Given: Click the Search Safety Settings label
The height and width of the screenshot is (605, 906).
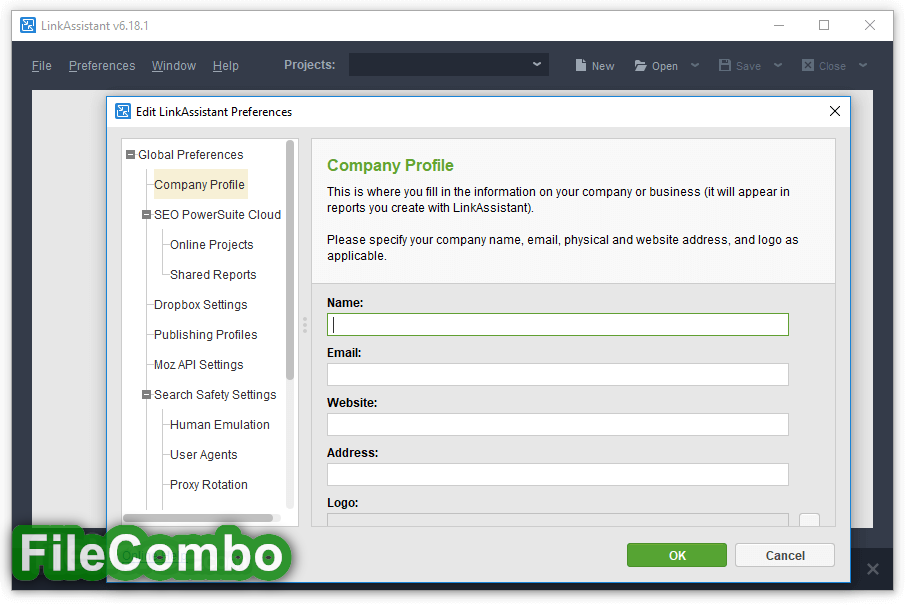Looking at the screenshot, I should pos(215,395).
